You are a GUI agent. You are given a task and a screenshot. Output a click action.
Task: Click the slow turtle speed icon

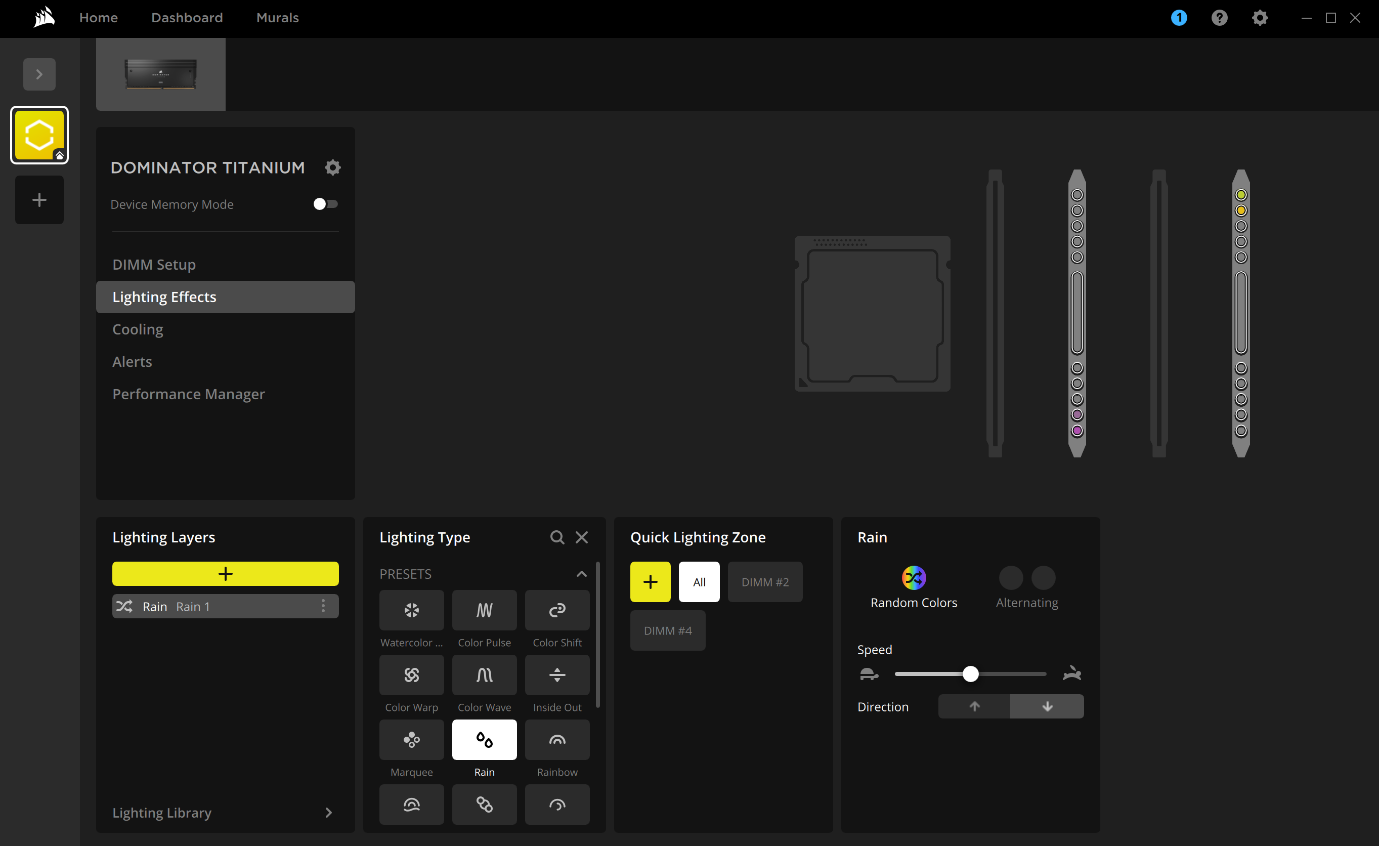click(x=869, y=675)
